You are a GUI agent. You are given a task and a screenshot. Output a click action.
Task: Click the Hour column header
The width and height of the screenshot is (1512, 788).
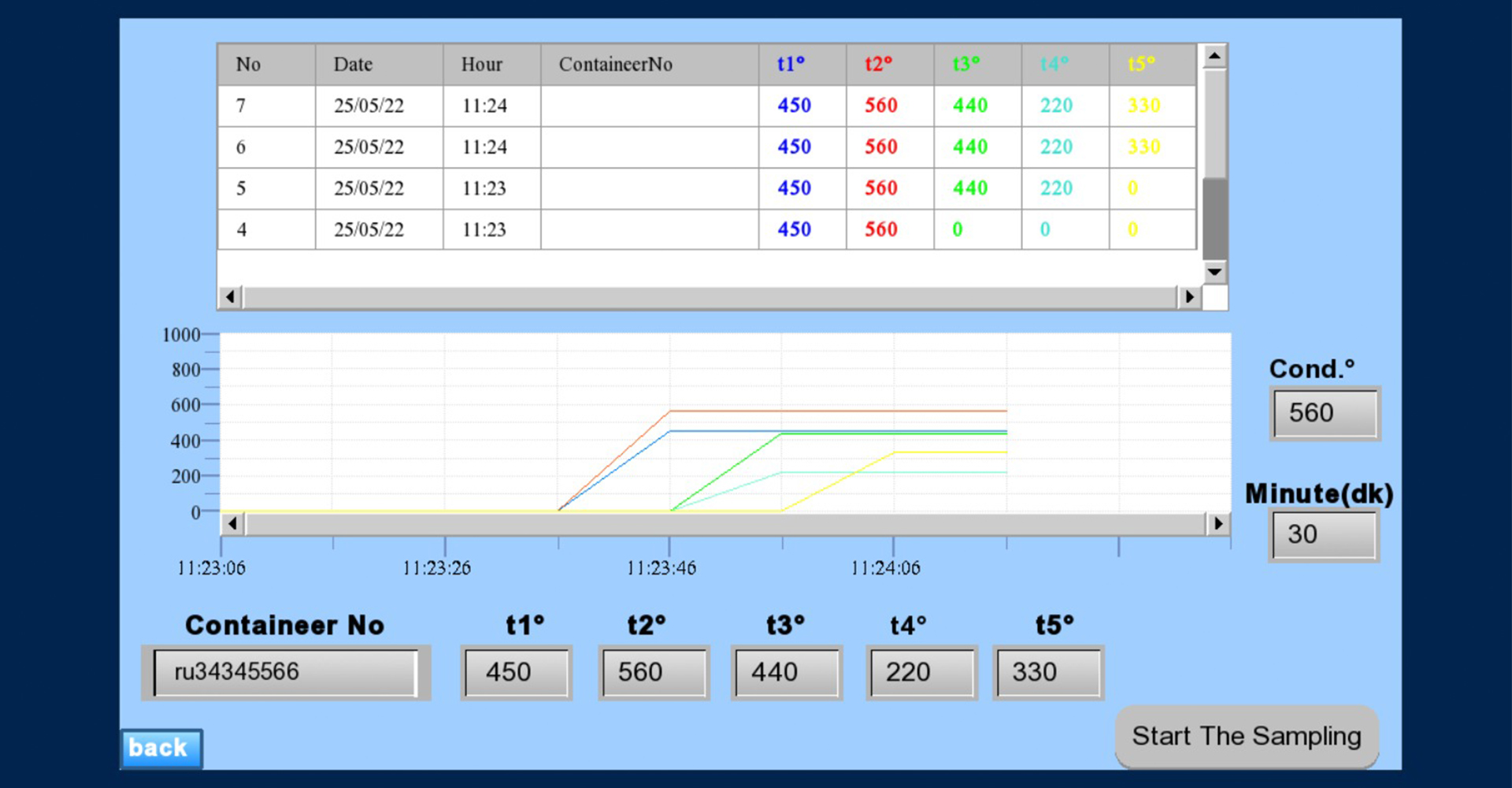(x=492, y=65)
